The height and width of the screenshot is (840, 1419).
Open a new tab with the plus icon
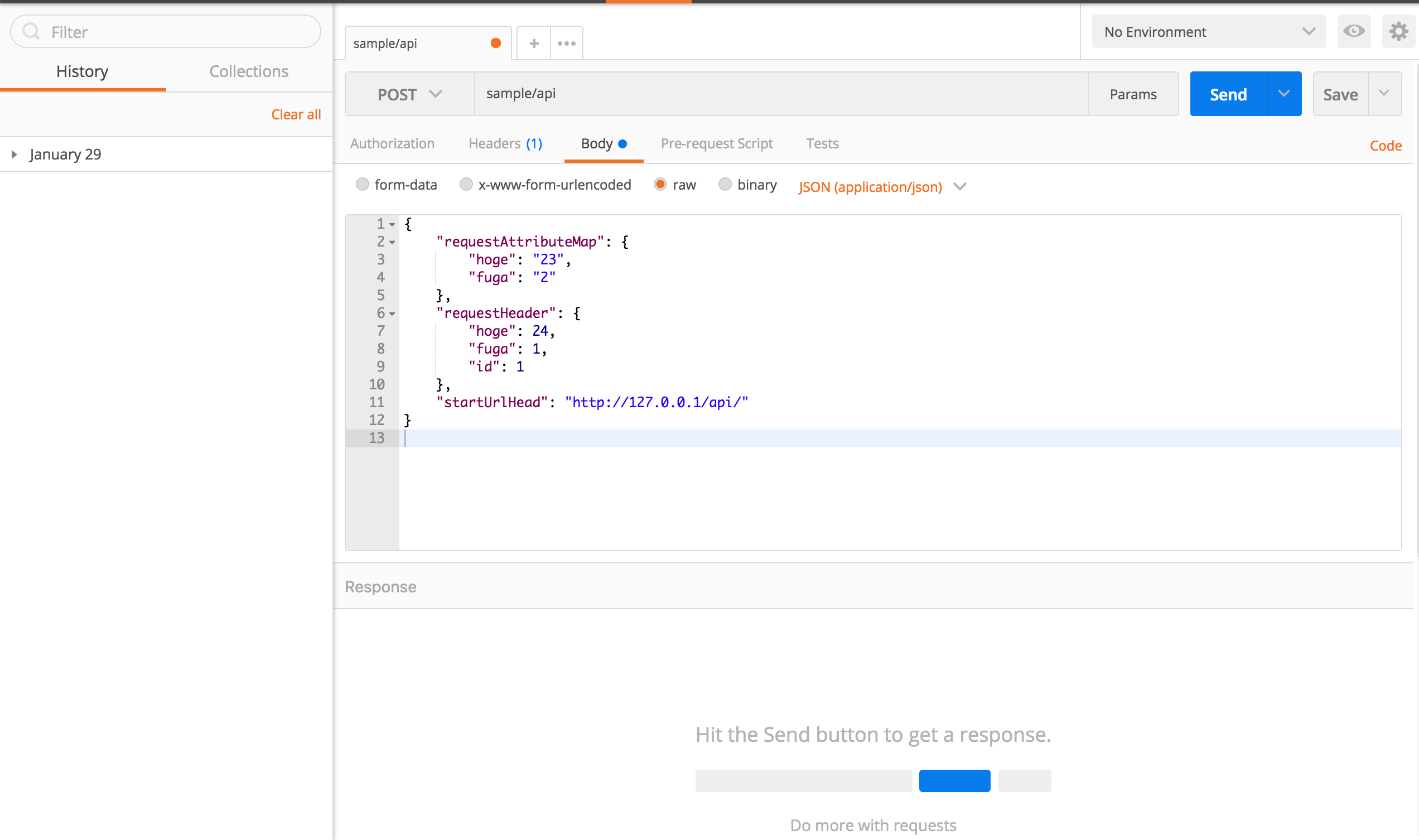tap(534, 43)
